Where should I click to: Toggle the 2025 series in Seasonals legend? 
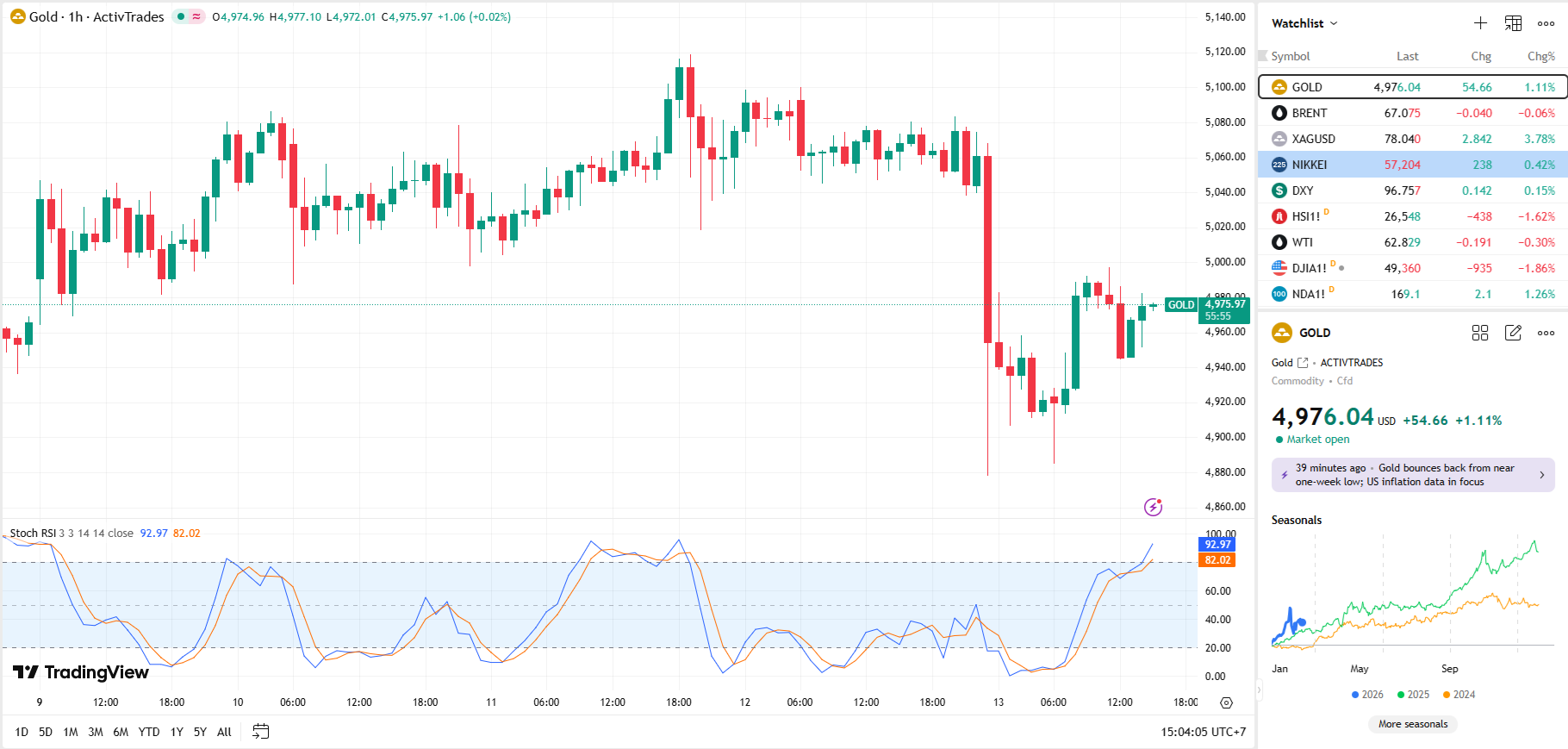1413,695
